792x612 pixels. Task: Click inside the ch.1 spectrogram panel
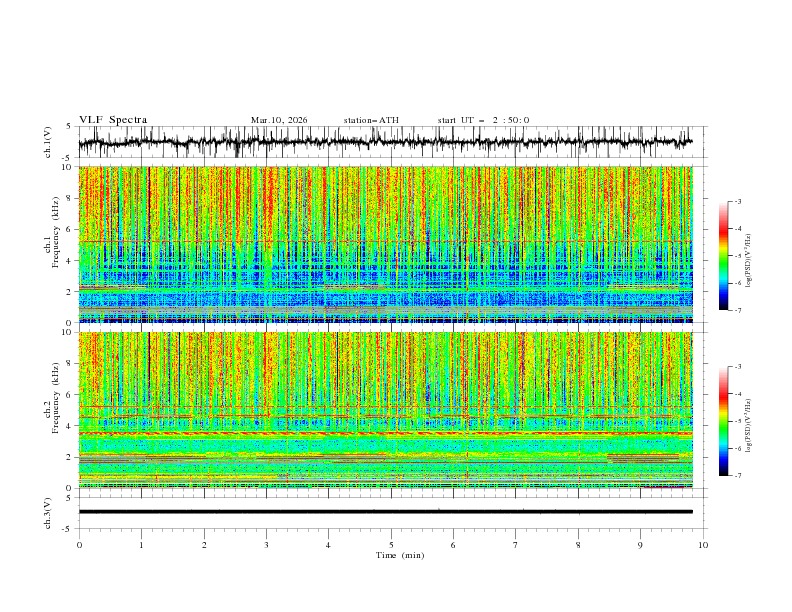[x=385, y=244]
